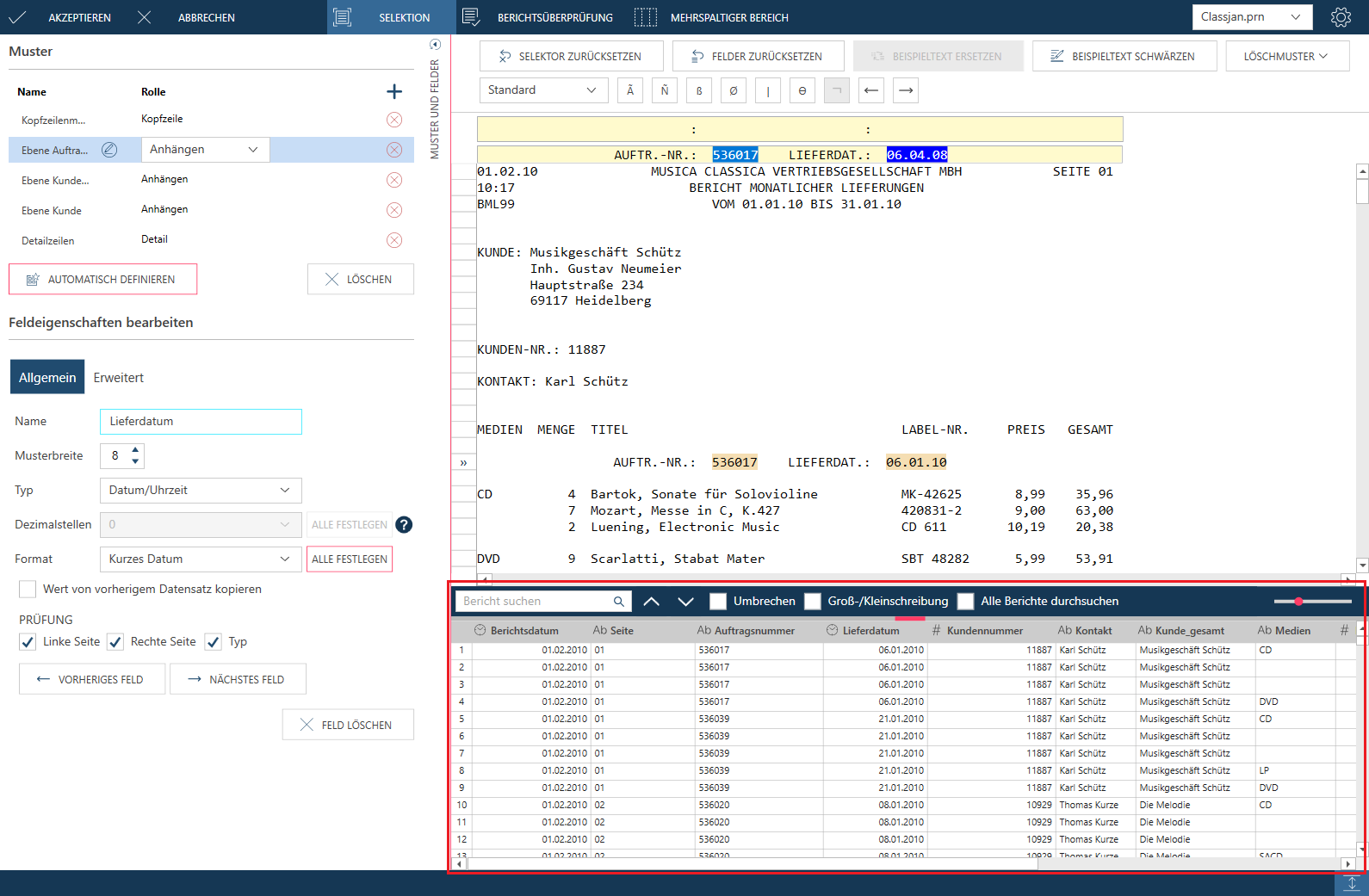Screen dimensions: 1369x896
Task: Enable the Umbrechen checkbox
Action: (x=718, y=602)
